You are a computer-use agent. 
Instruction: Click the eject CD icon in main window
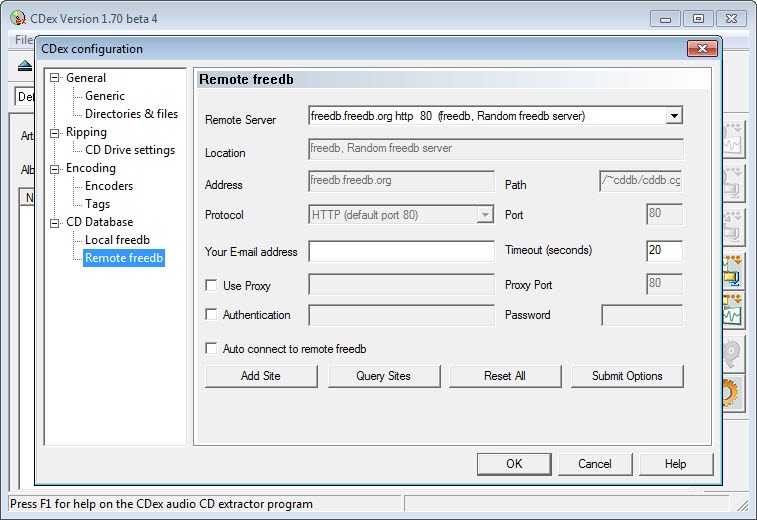(25, 66)
